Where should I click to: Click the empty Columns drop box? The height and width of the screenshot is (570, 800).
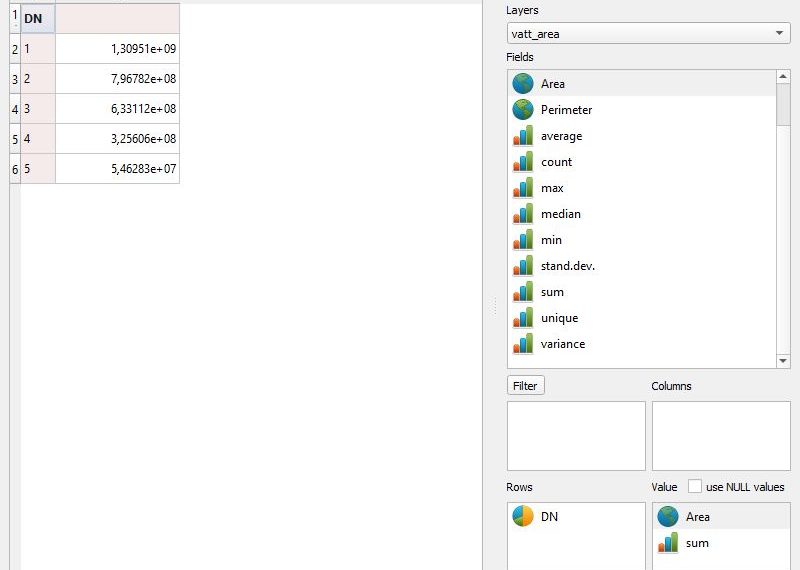click(720, 436)
